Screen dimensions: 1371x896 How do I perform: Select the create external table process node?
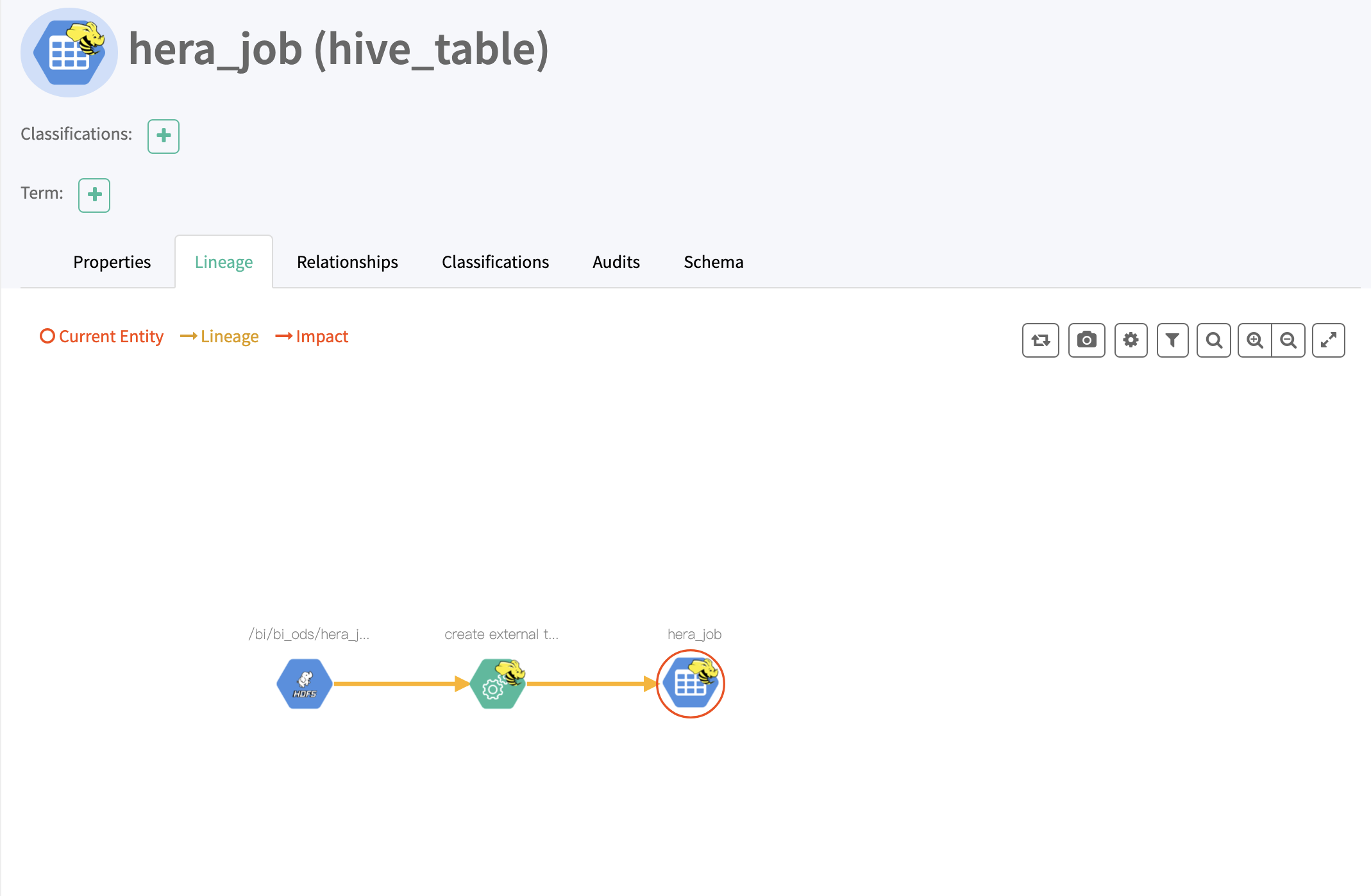(498, 684)
